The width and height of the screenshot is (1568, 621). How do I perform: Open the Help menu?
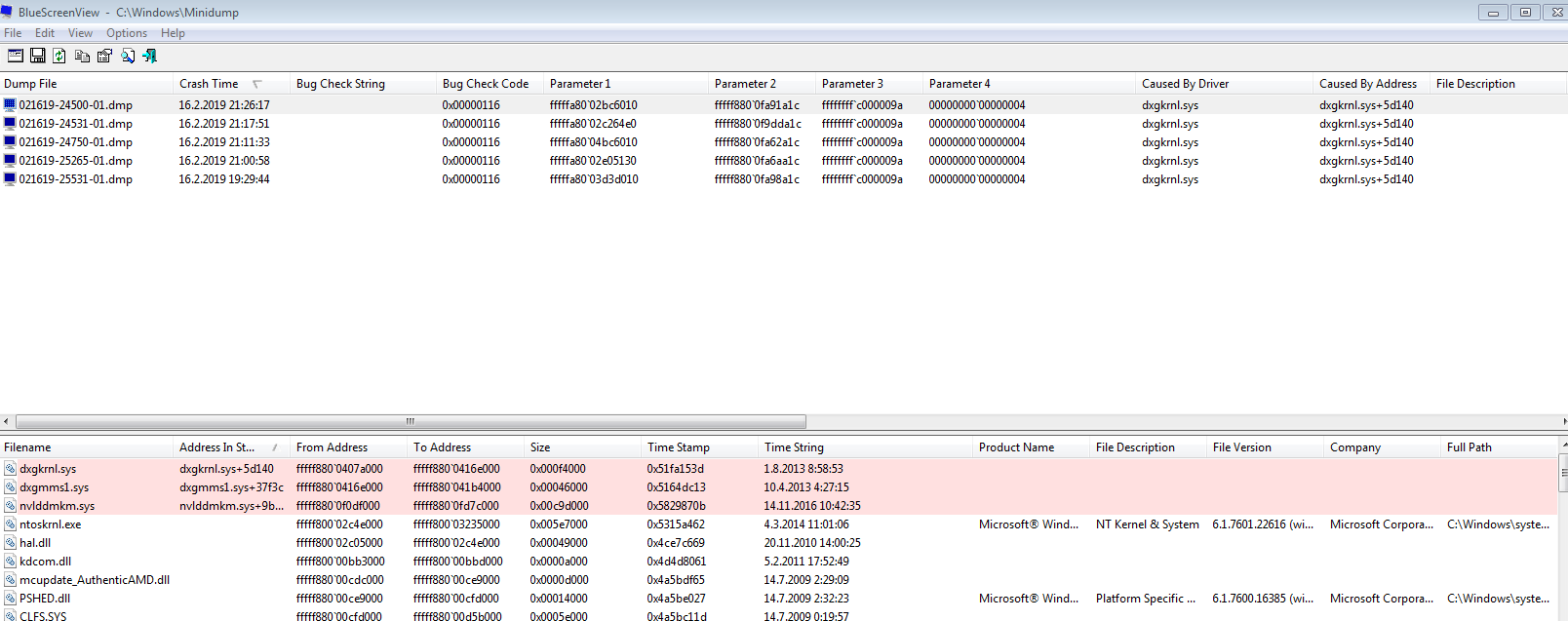[x=173, y=33]
